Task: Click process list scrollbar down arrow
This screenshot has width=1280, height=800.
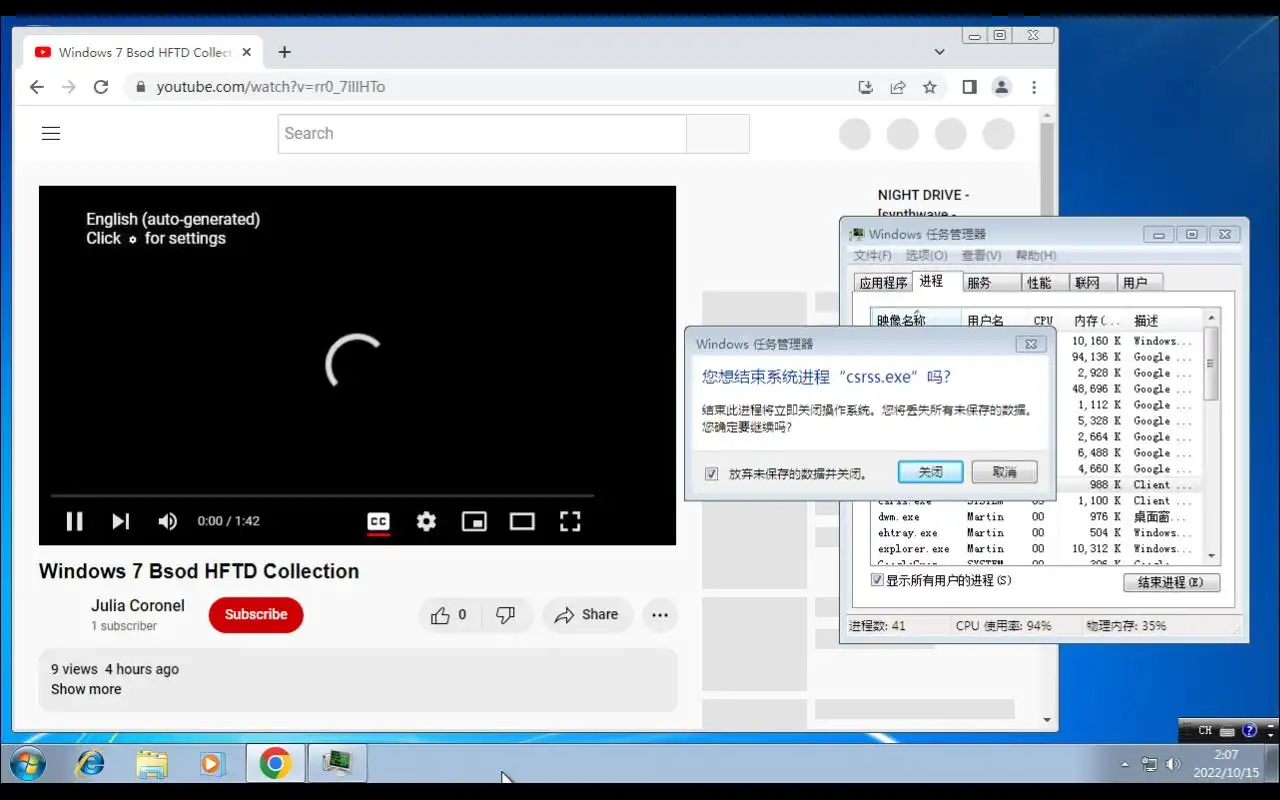Action: click(x=1212, y=555)
